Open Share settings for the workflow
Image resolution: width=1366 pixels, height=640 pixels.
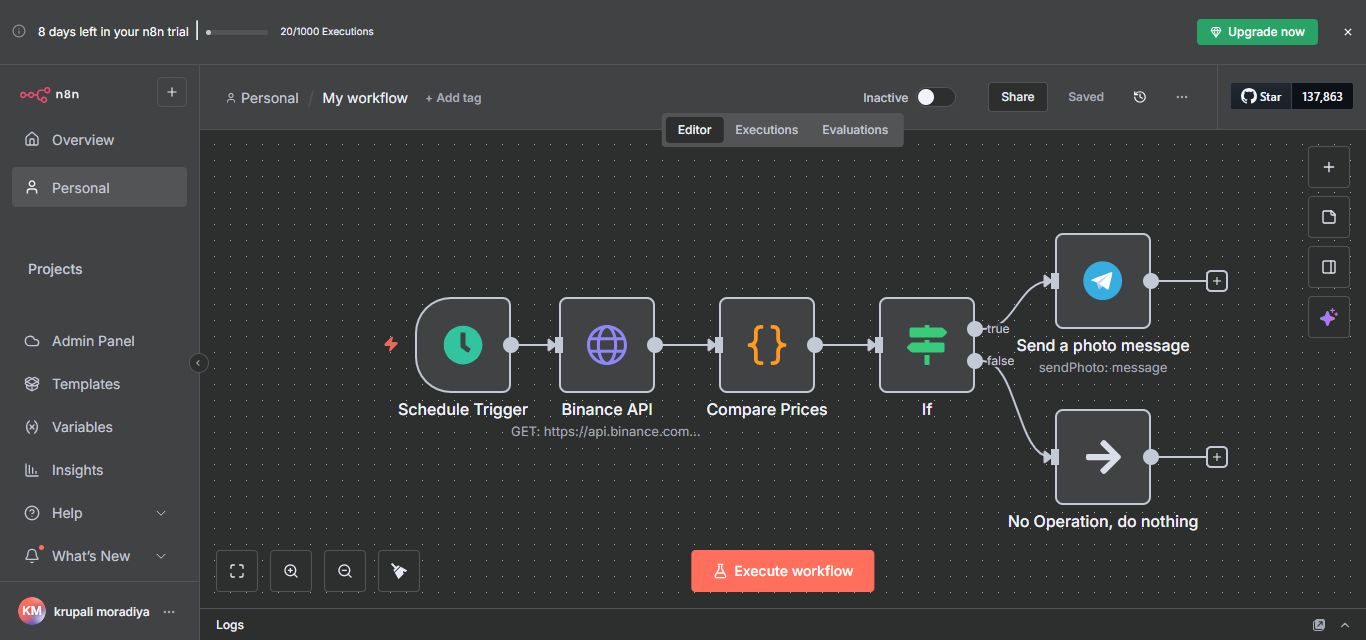pos(1017,96)
